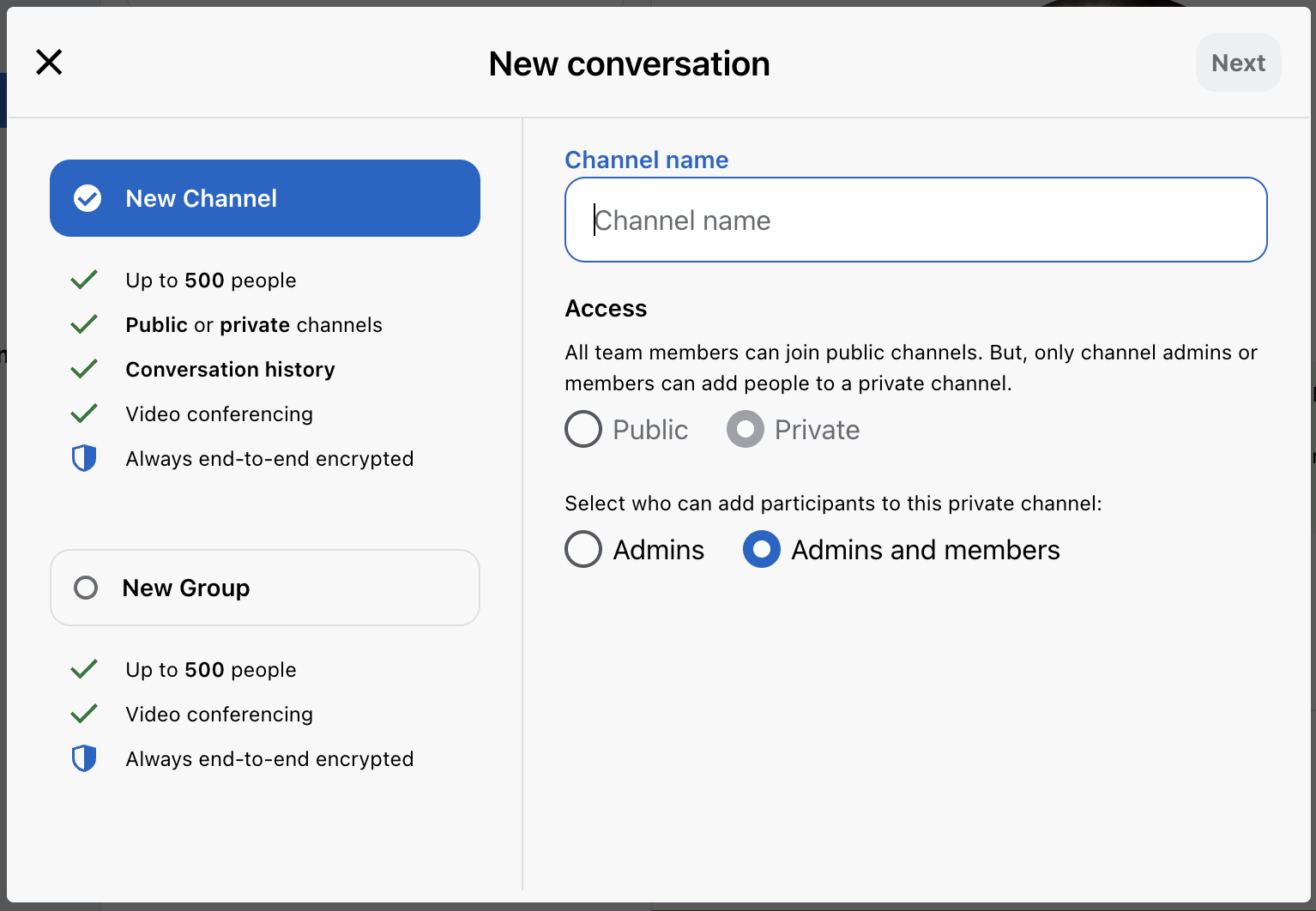Click the New Channel checkmark icon
The image size is (1316, 911).
coord(88,198)
